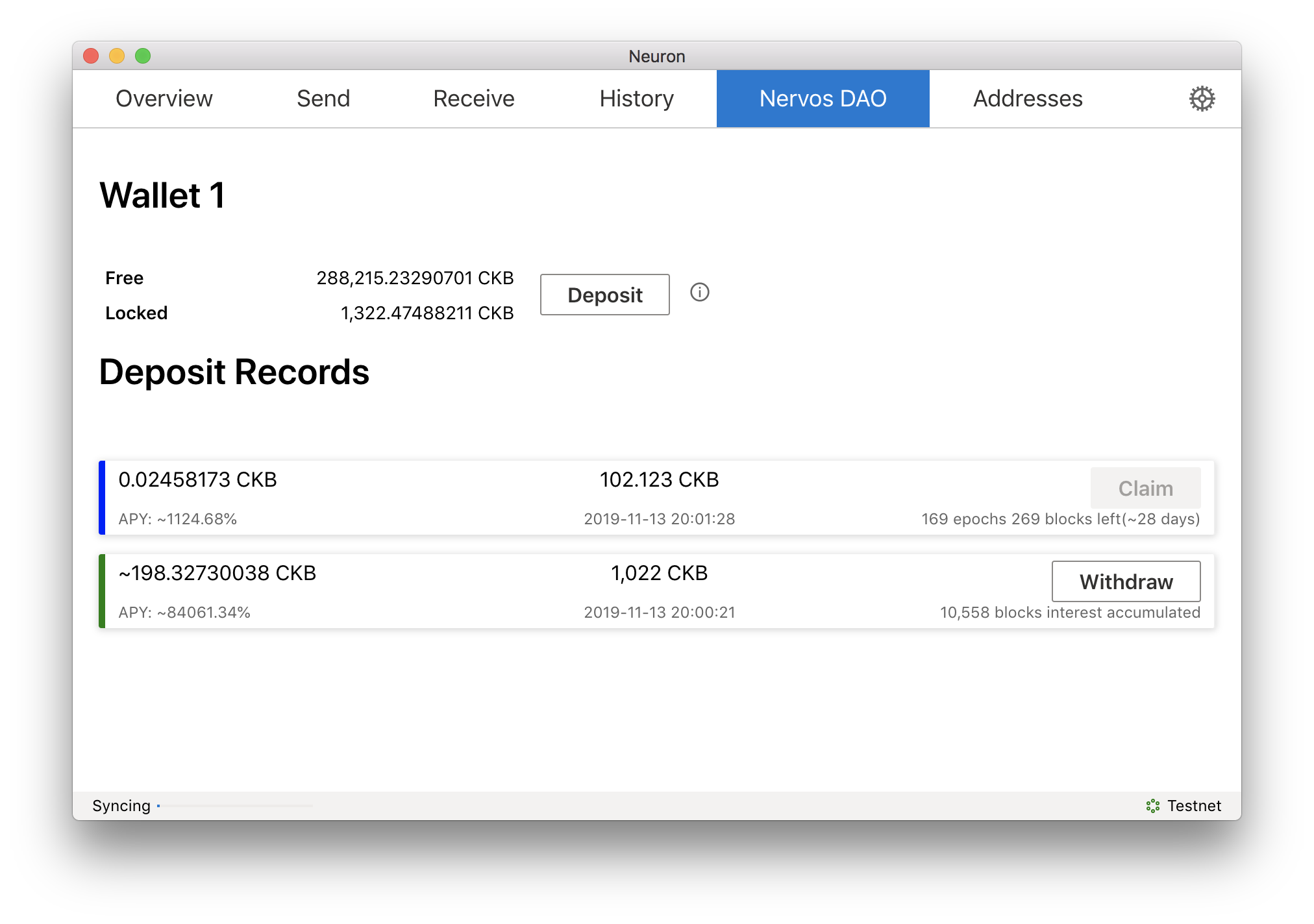Open the Addresses tab
The height and width of the screenshot is (924, 1314).
pyautogui.click(x=1028, y=99)
